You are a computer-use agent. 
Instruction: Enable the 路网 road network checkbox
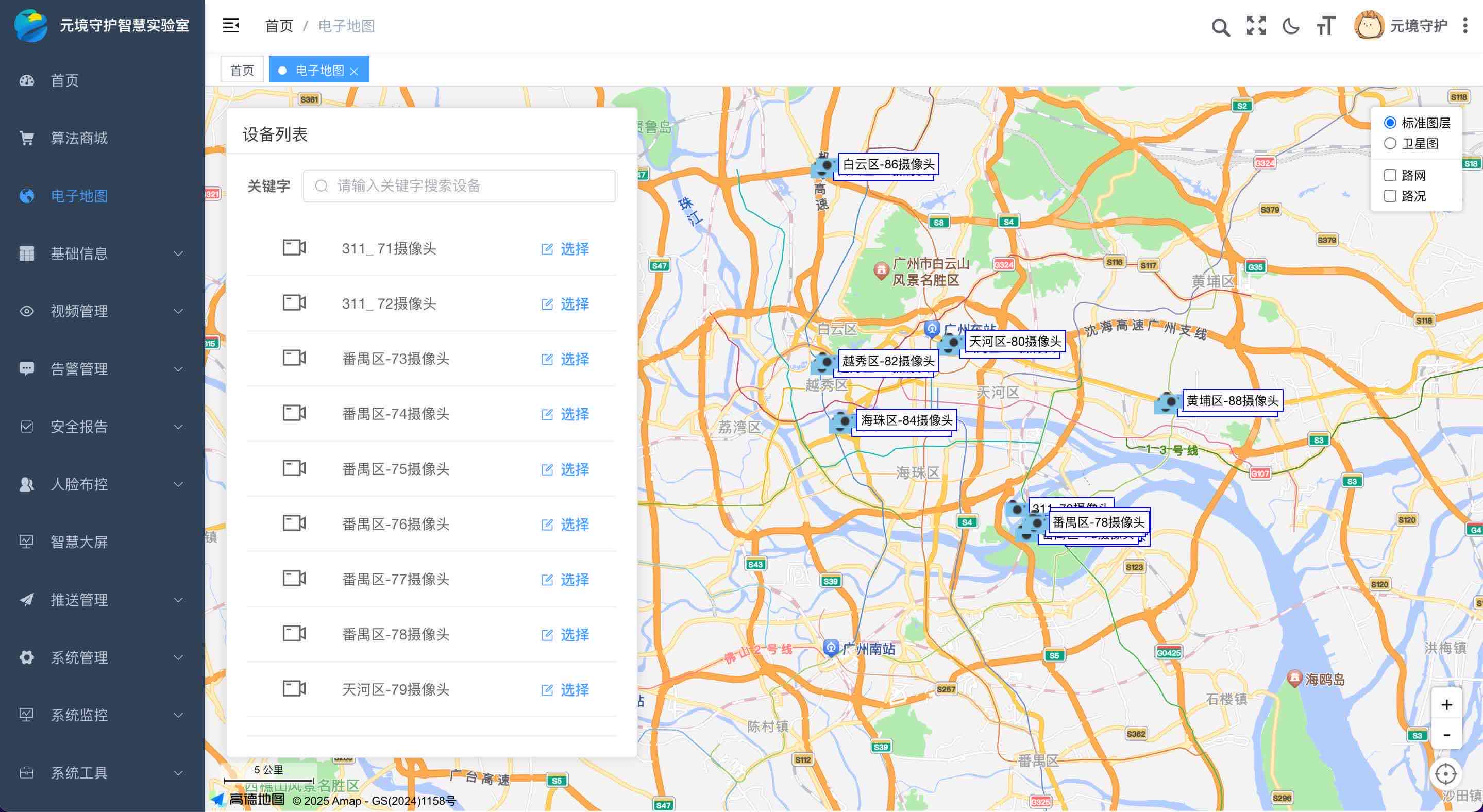point(1390,175)
